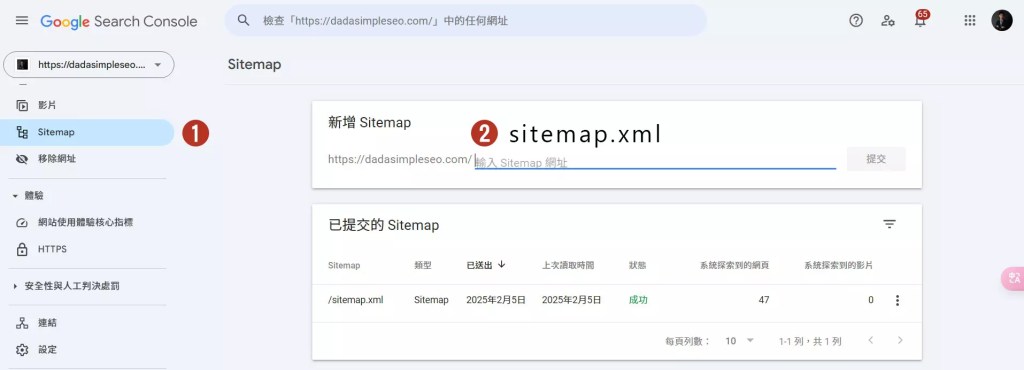Open the submitted sitemaps filter icon
This screenshot has height=370, width=1024.
(889, 224)
